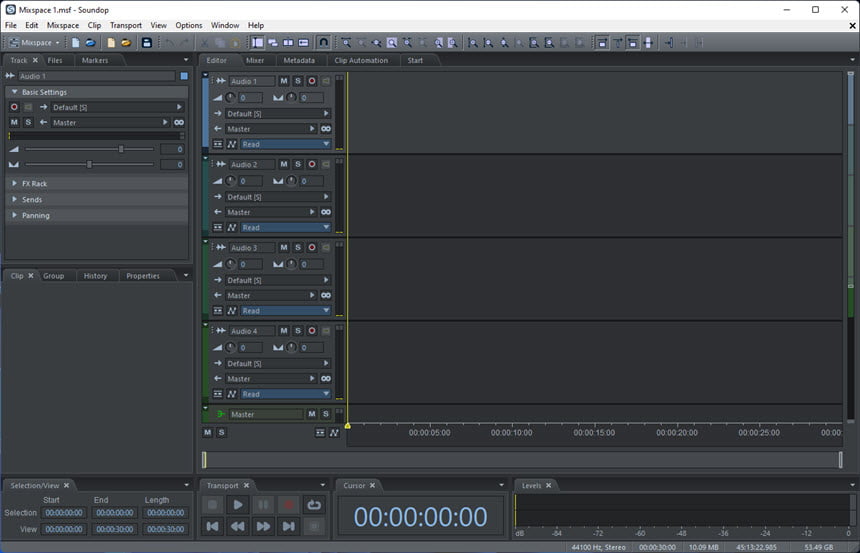Switch to the Clip Automation tab
The image size is (860, 553).
click(361, 60)
